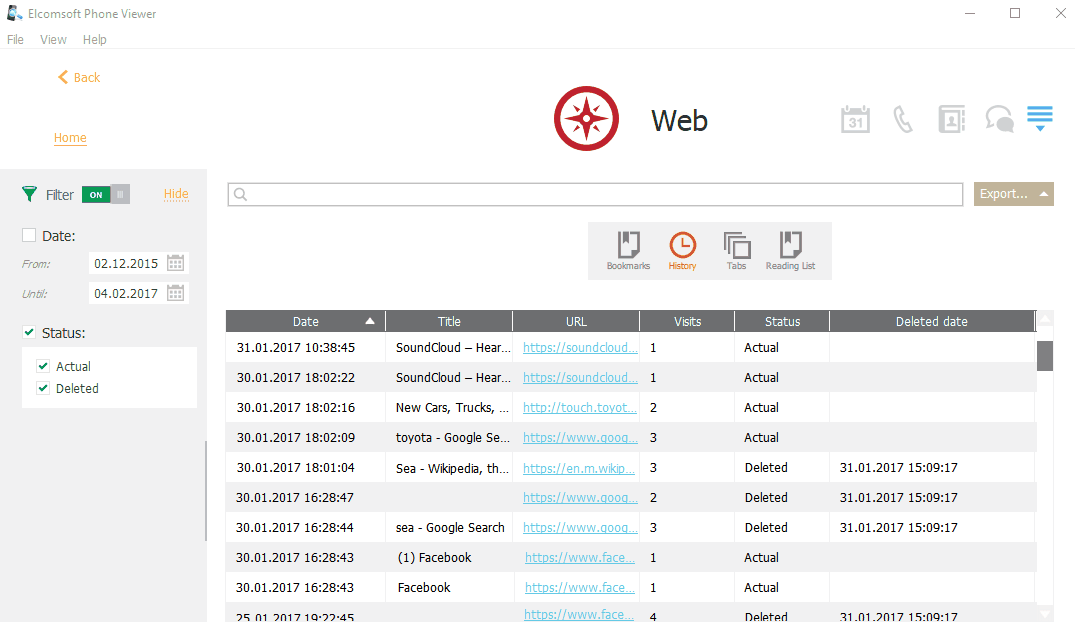Toggle the Filter ON switch
Screen dimensions: 1075x622
point(106,195)
